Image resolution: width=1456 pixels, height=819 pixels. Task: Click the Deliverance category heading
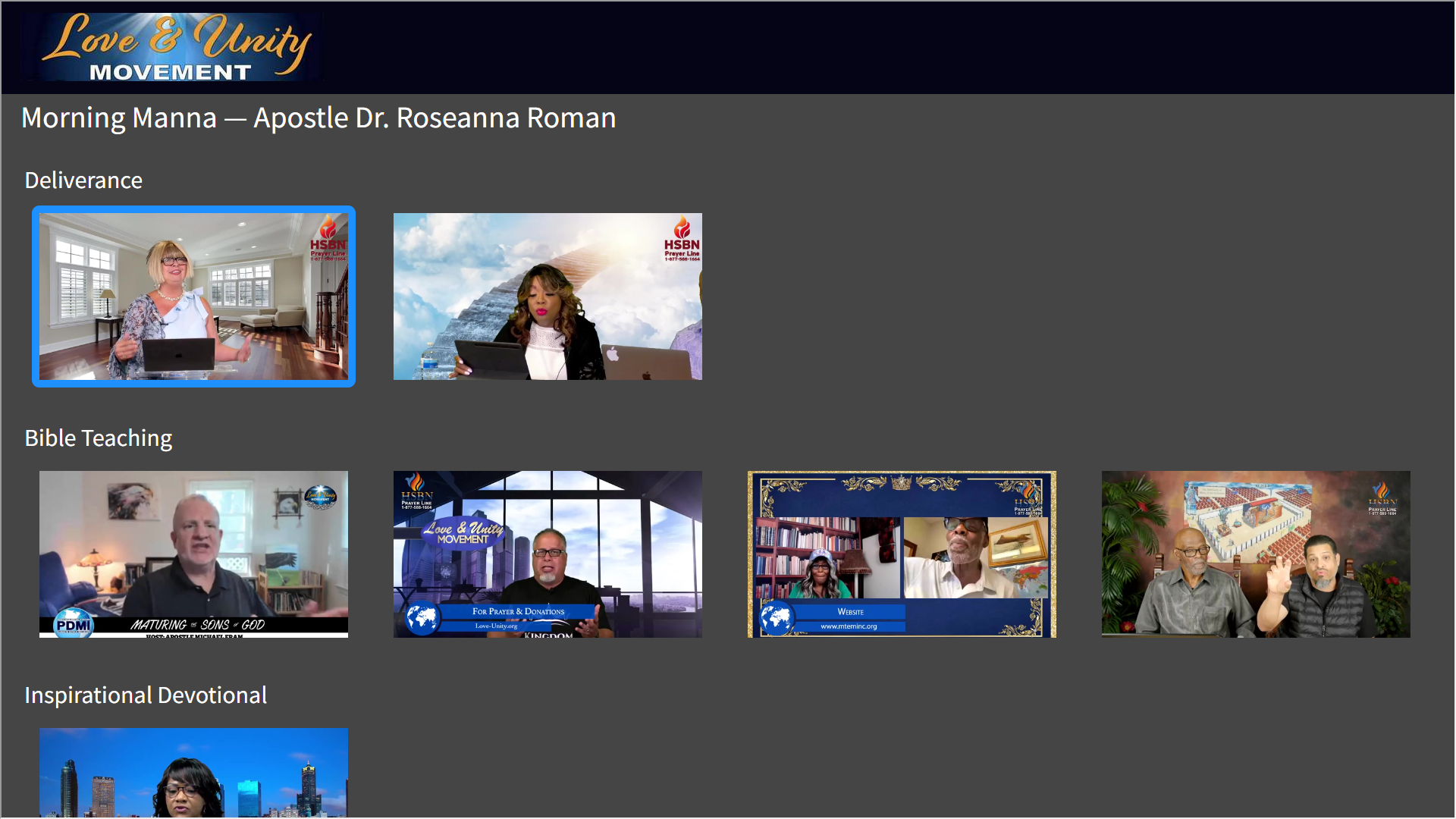(83, 180)
